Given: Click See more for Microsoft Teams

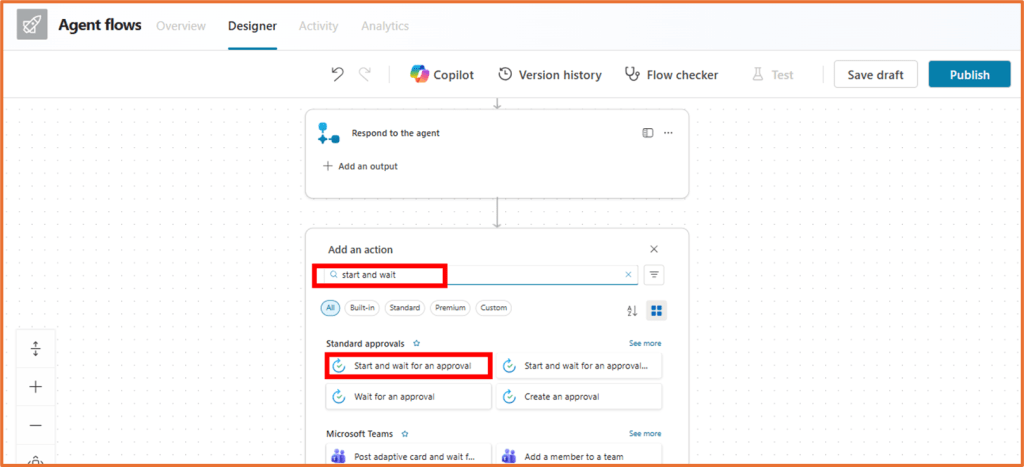Looking at the screenshot, I should [645, 433].
